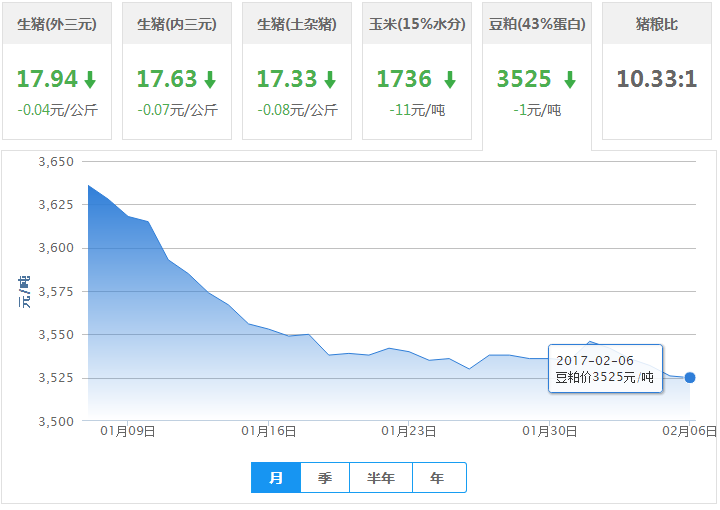Click the -1元/吨 change text
Image resolution: width=720 pixels, height=510 pixels.
[537, 110]
